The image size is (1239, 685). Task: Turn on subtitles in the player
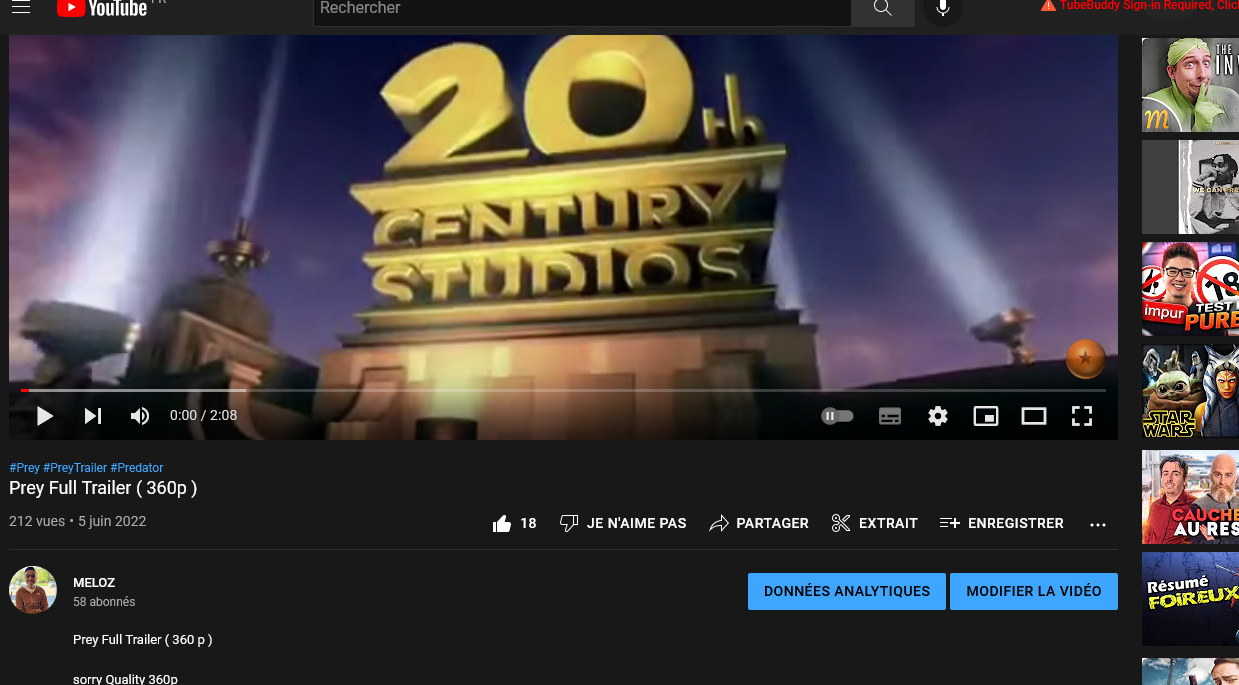[x=890, y=416]
